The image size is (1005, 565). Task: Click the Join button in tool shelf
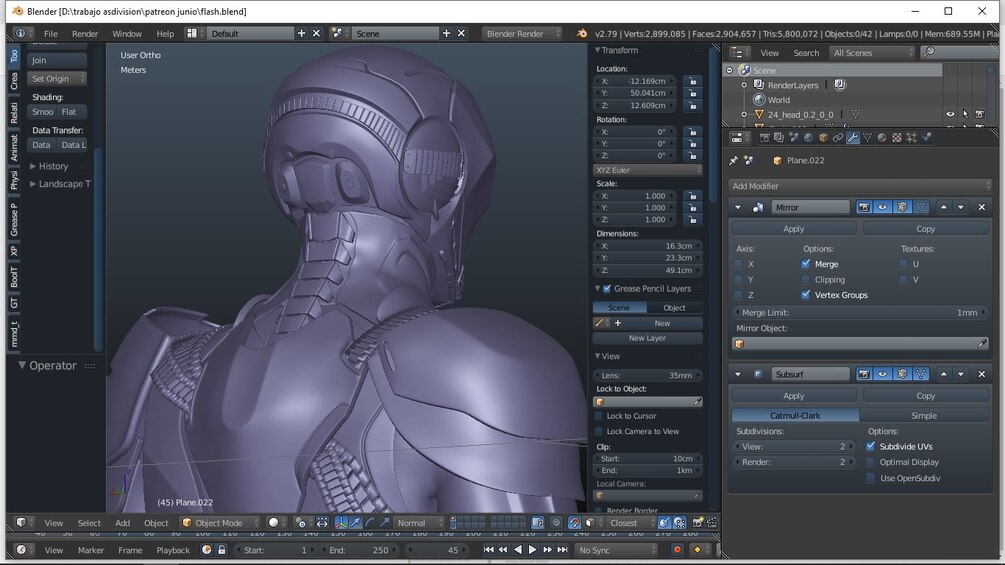57,60
